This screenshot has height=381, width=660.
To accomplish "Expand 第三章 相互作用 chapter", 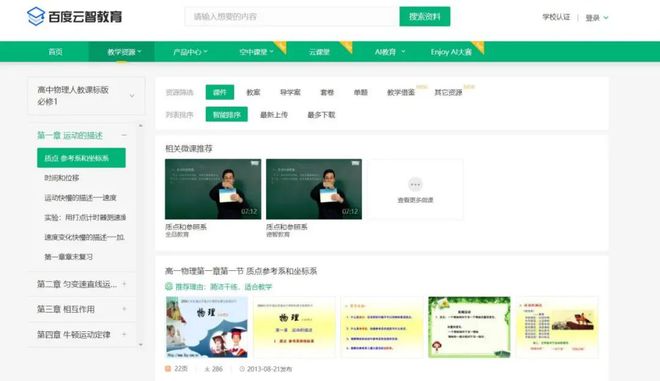I will coord(124,309).
